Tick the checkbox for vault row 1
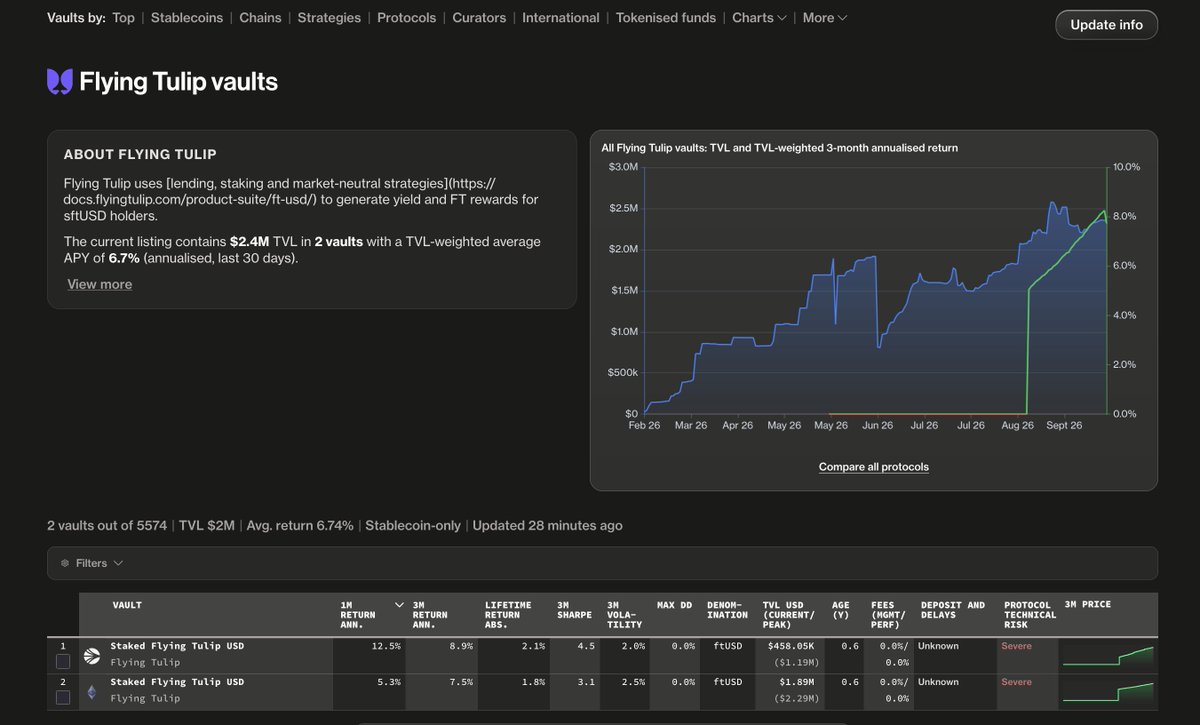Screen dimensions: 1200x725 coord(63,662)
